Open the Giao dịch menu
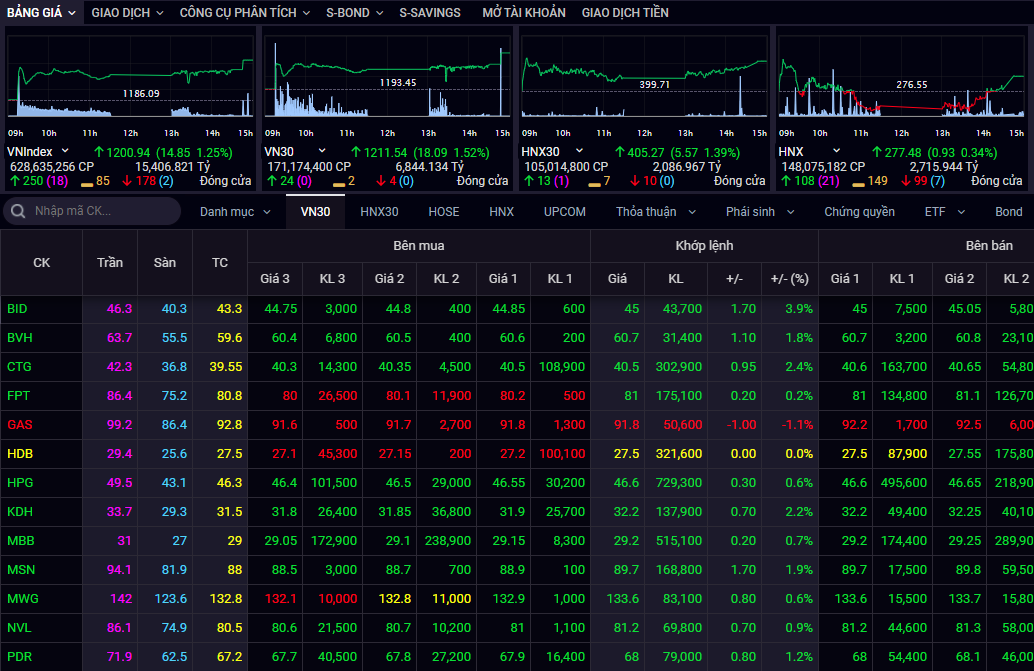The height and width of the screenshot is (671, 1034). point(127,13)
